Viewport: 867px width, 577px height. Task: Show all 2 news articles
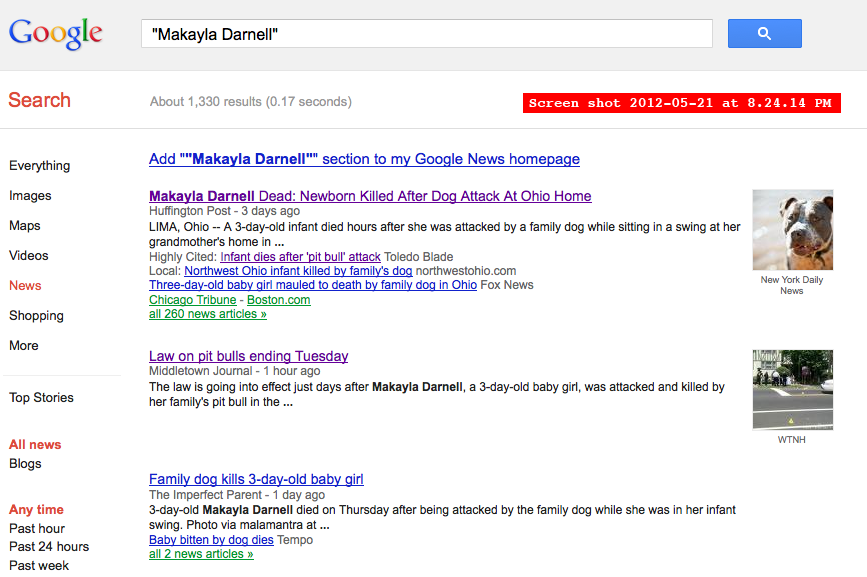tap(201, 554)
